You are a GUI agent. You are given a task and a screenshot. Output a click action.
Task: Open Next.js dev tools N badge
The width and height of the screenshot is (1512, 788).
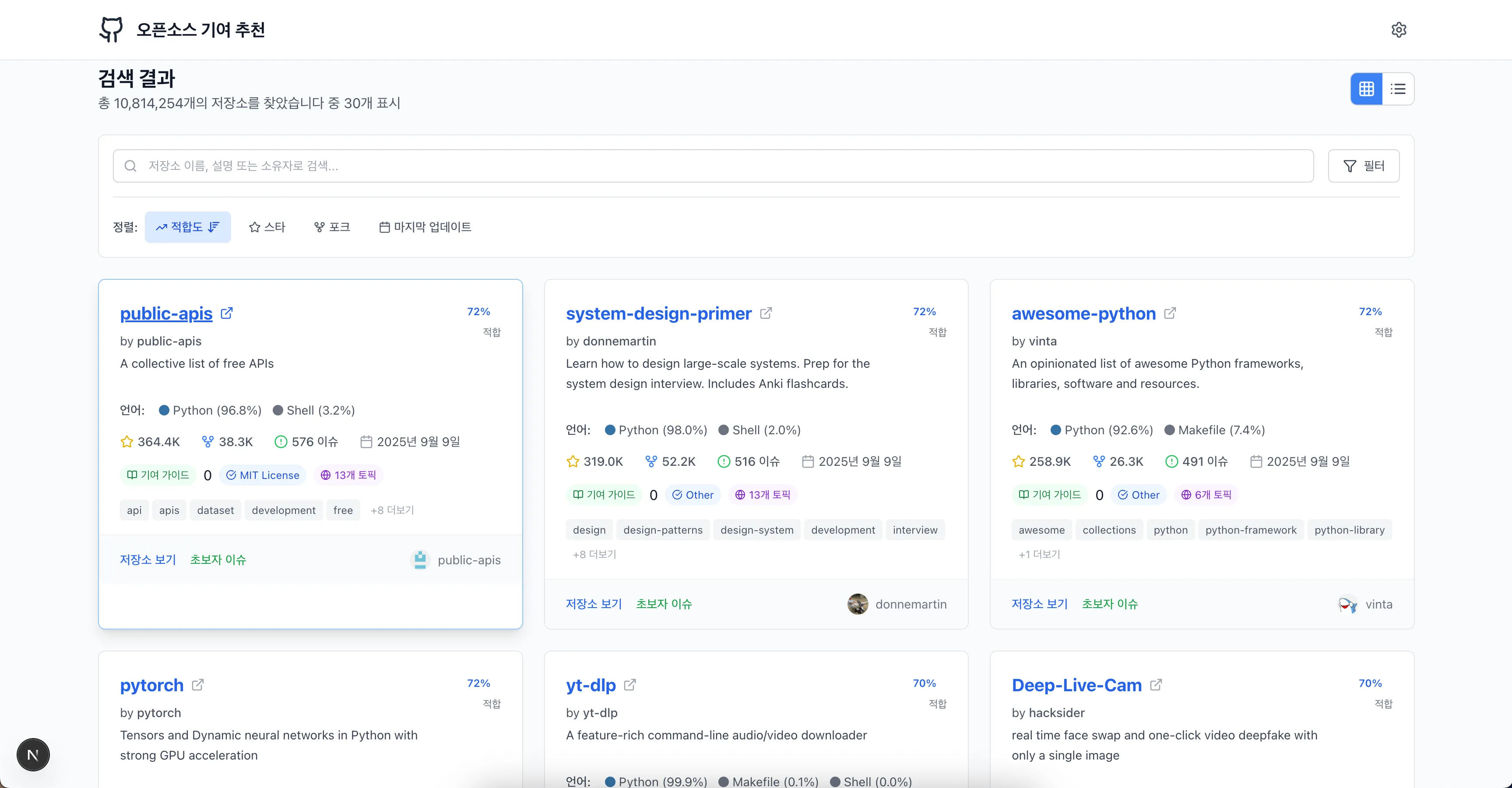[33, 755]
